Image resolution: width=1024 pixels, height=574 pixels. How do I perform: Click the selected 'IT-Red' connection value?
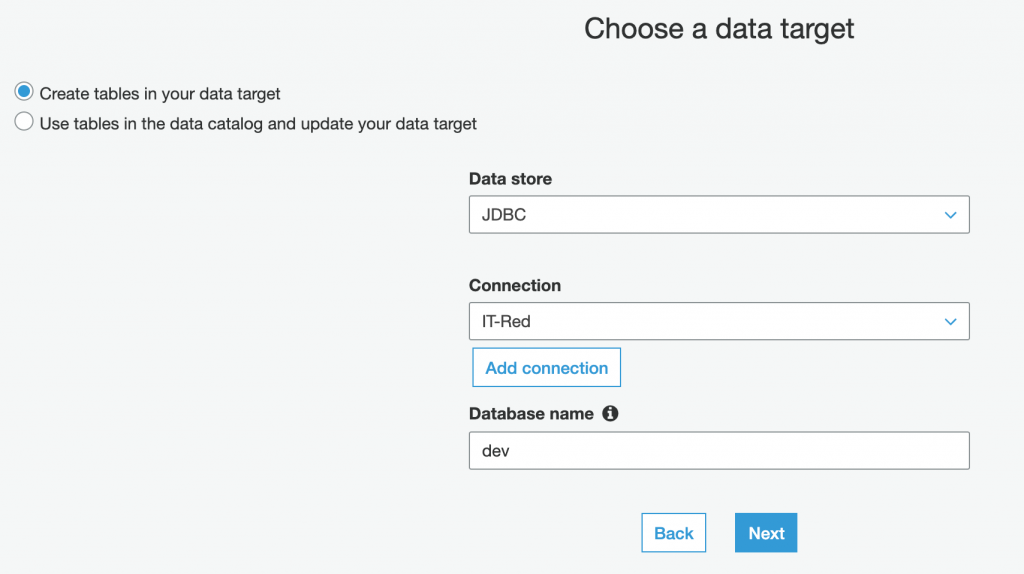tap(507, 321)
